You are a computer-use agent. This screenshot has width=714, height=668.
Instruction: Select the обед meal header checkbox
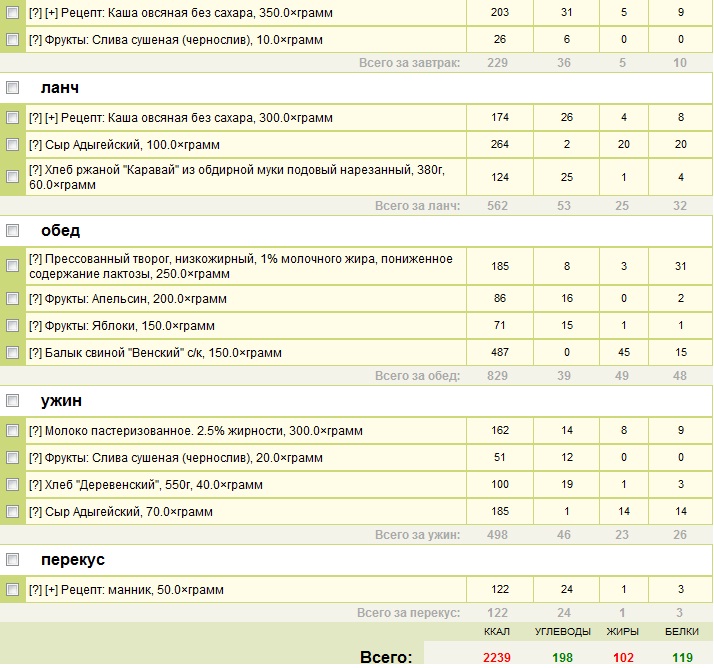click(13, 231)
